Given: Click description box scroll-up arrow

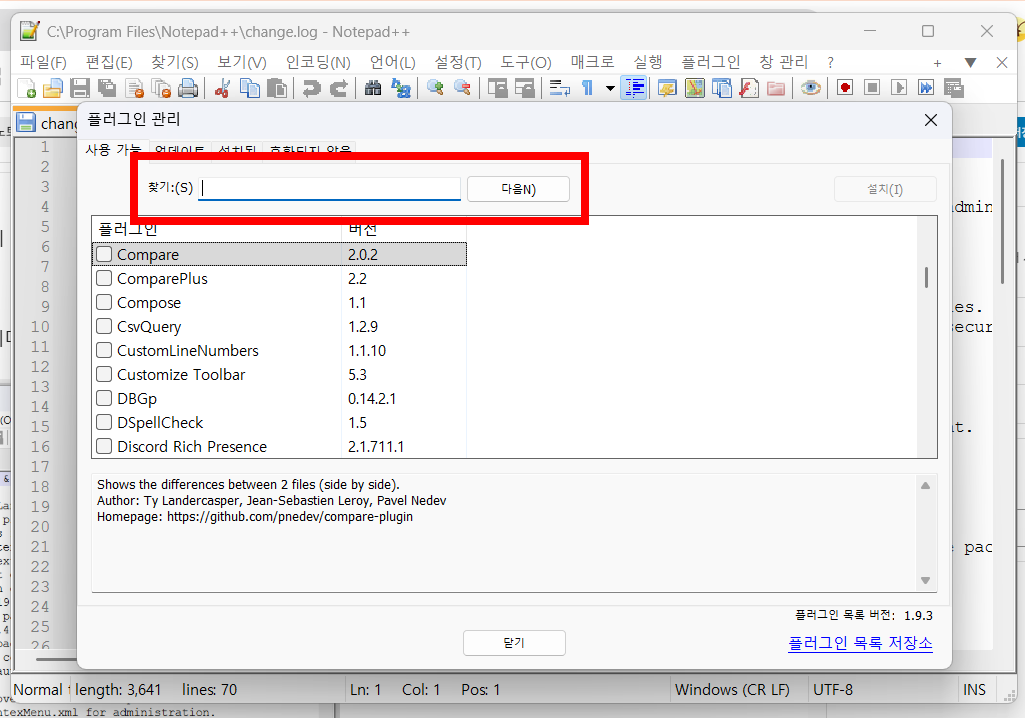Looking at the screenshot, I should (925, 485).
